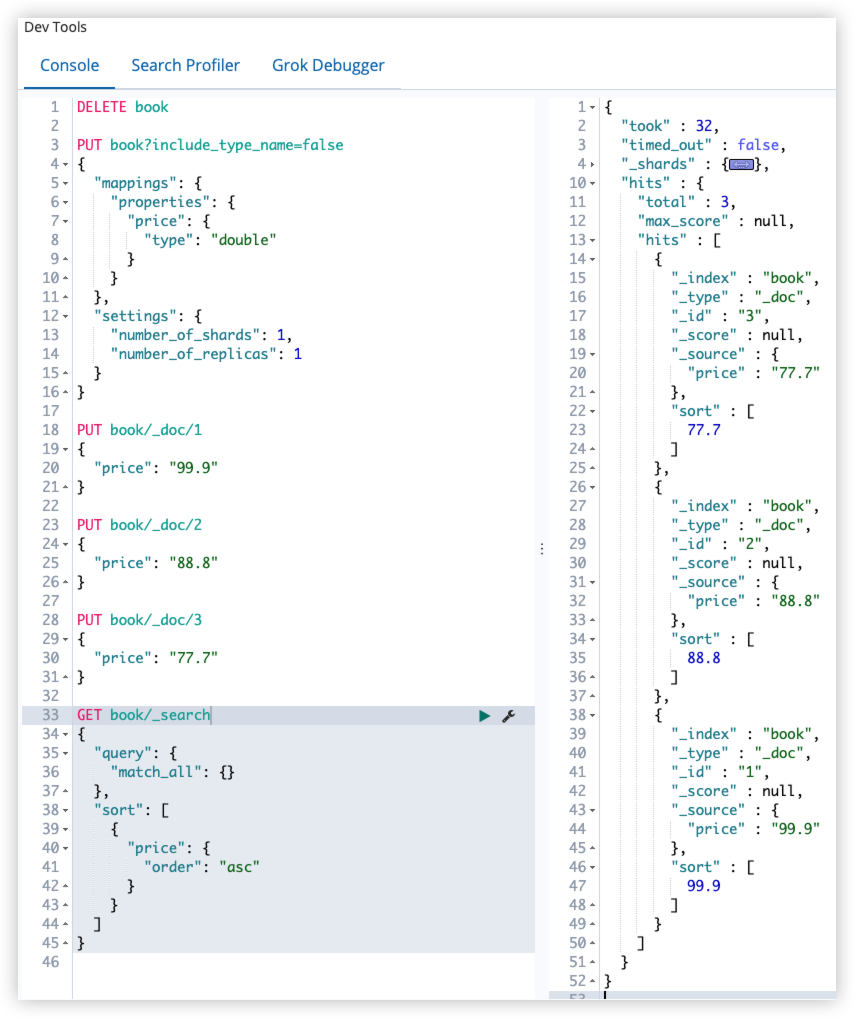
Task: Click the "_id" : "2" response line
Action: click(720, 544)
